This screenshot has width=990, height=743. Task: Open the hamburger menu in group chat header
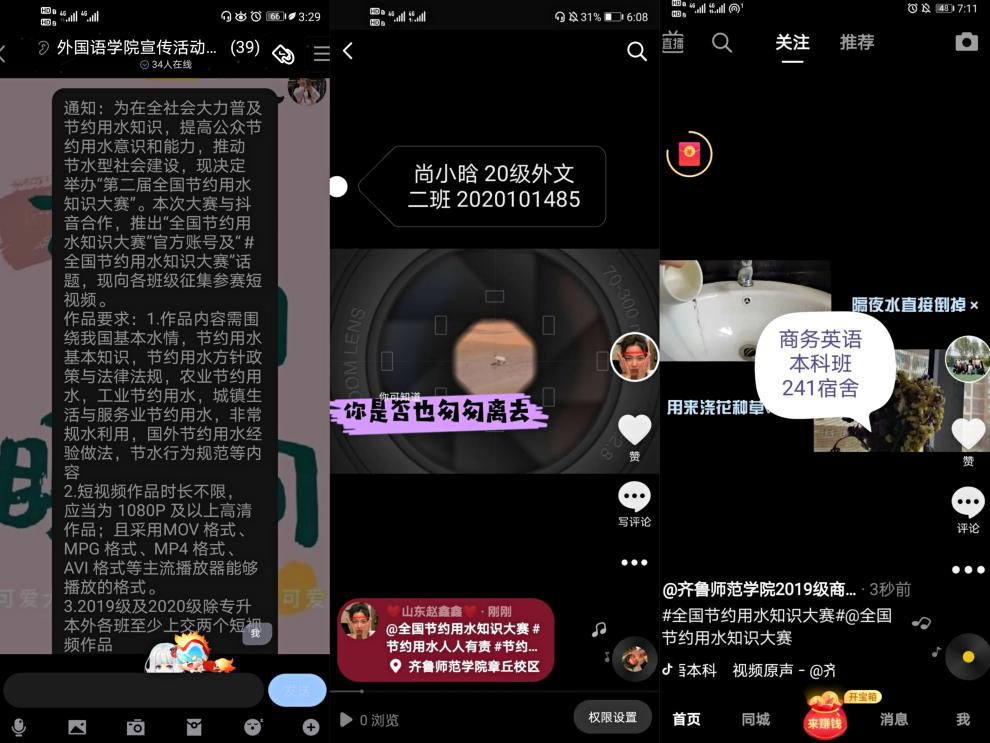[320, 54]
